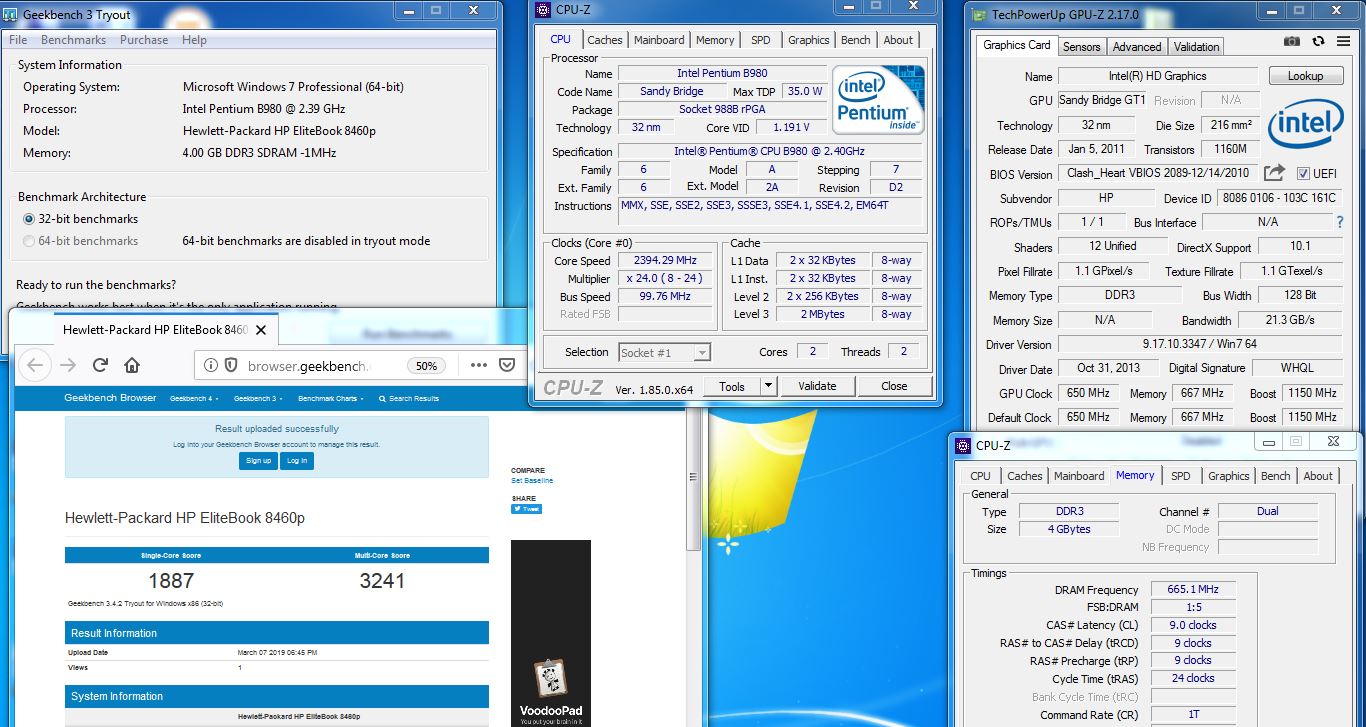Select the 64-bit benchmarks radio button
This screenshot has height=727, width=1366.
(29, 241)
